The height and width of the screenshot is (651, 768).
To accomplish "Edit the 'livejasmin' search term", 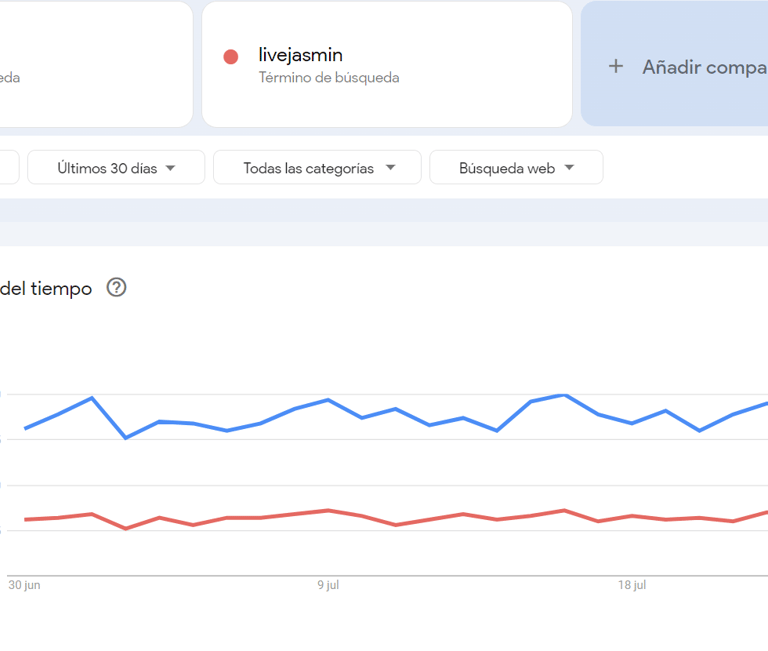I will [300, 55].
